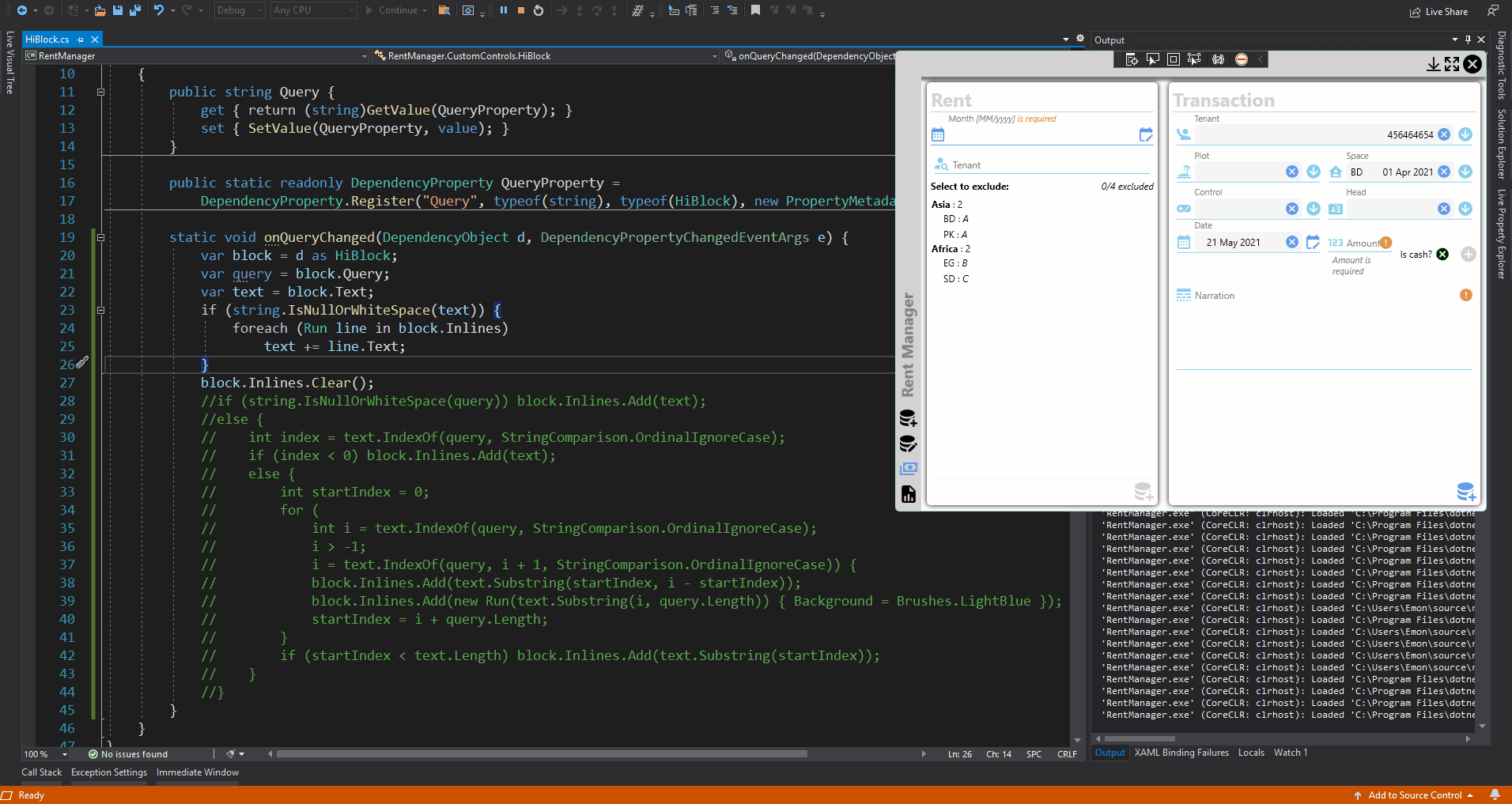Open the RentManager.CustomControls.HiBlock type dropdown
This screenshot has height=804, width=1512.
tap(546, 55)
